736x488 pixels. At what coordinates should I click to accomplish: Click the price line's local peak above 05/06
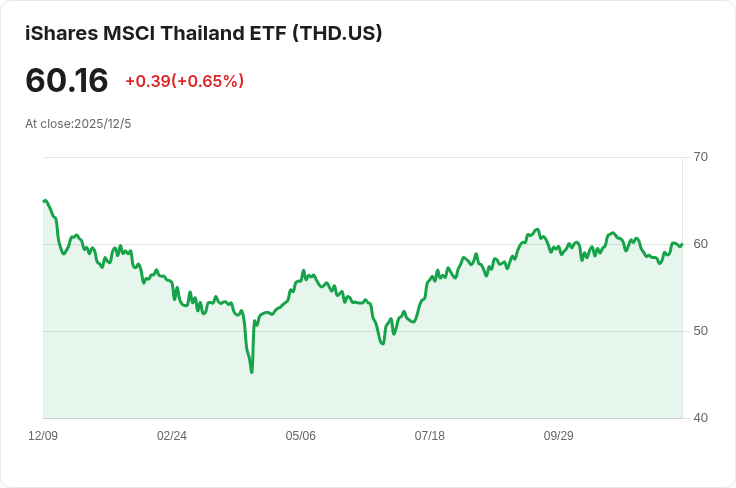click(303, 271)
